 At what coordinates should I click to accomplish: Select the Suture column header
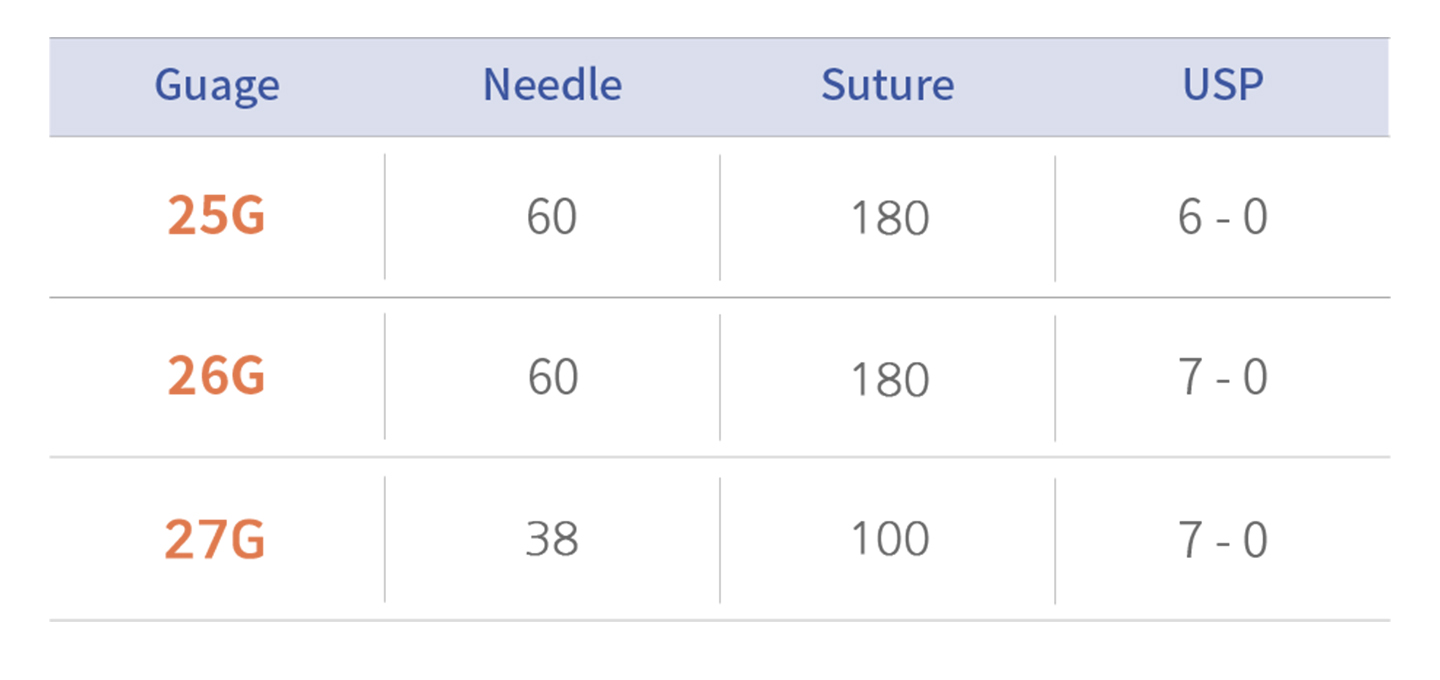(x=887, y=86)
